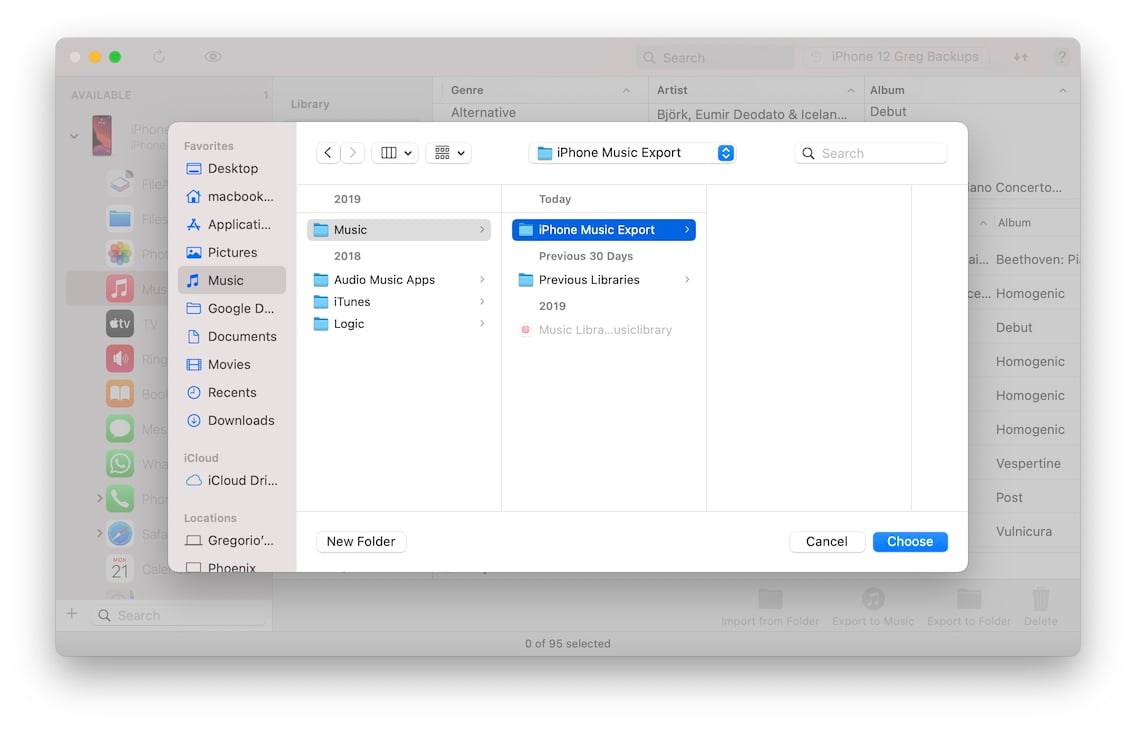1136x730 pixels.
Task: Expand the Phone item disclosure arrow
Action: [x=99, y=498]
